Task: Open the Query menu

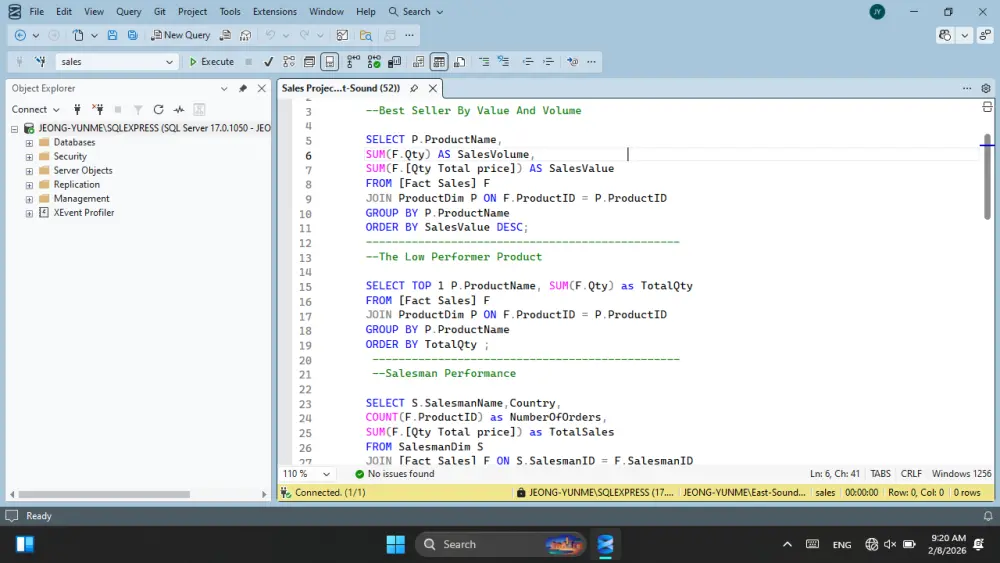Action: [x=128, y=11]
